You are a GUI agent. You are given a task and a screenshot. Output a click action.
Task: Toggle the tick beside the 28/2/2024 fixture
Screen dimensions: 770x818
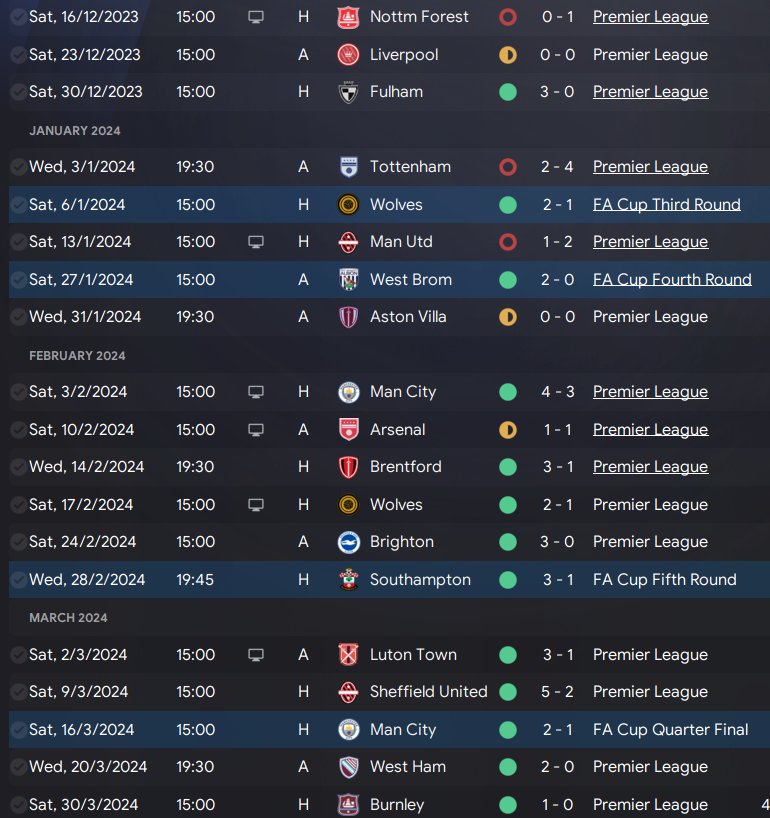pyautogui.click(x=18, y=580)
